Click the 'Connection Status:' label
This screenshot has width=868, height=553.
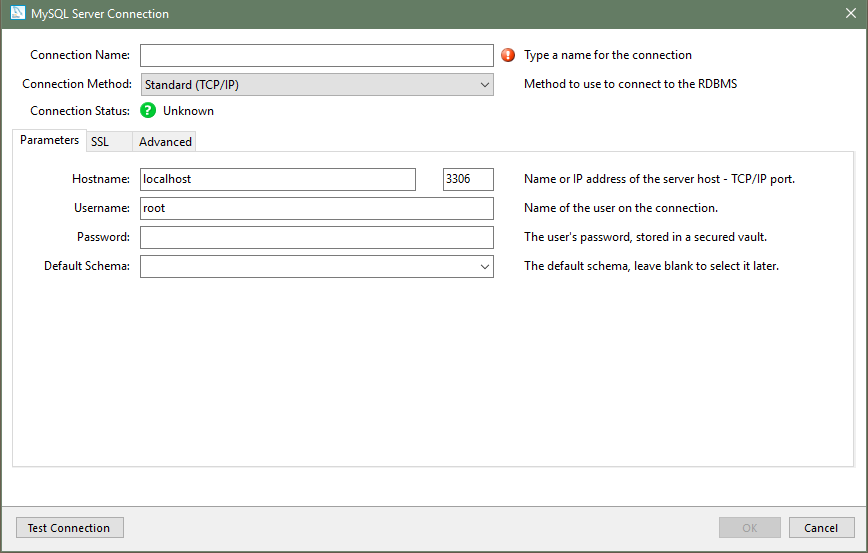(x=80, y=111)
